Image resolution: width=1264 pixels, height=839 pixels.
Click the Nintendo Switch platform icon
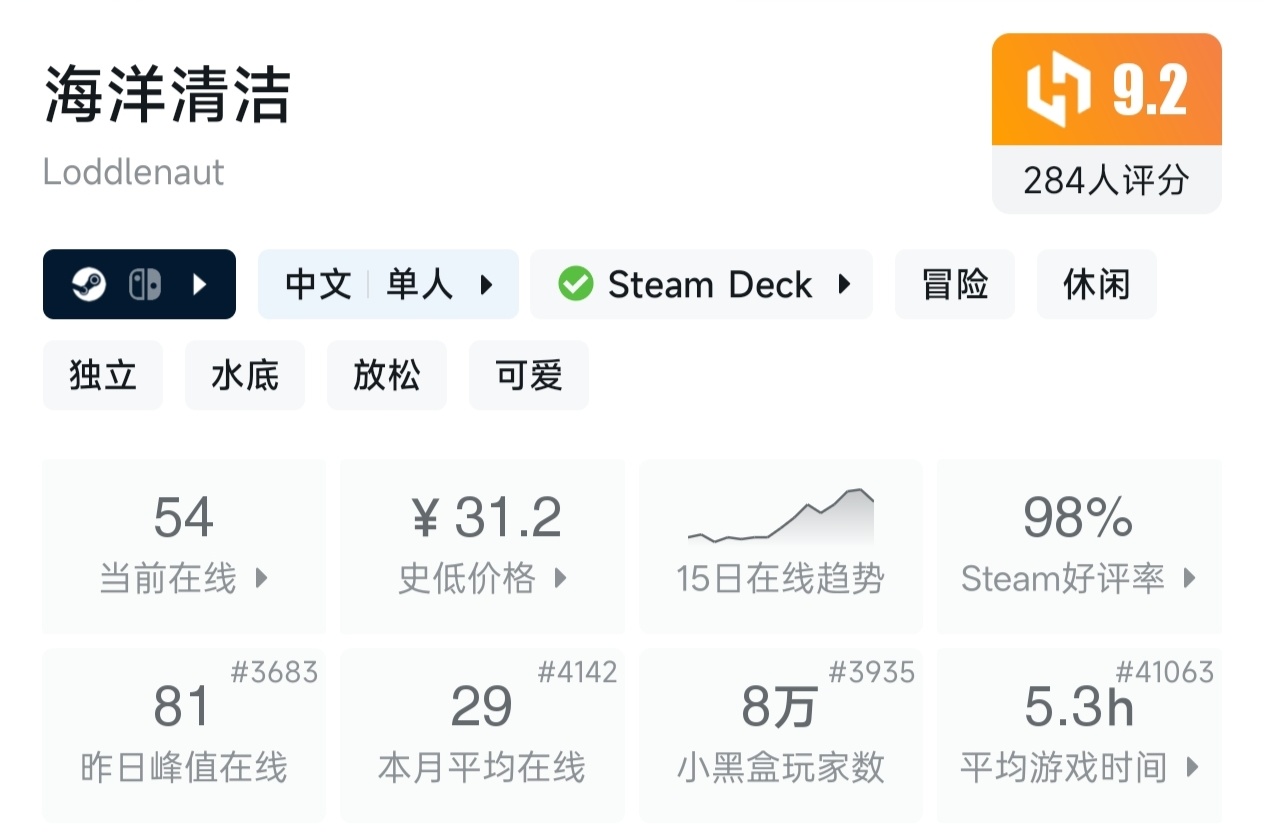pos(144,285)
